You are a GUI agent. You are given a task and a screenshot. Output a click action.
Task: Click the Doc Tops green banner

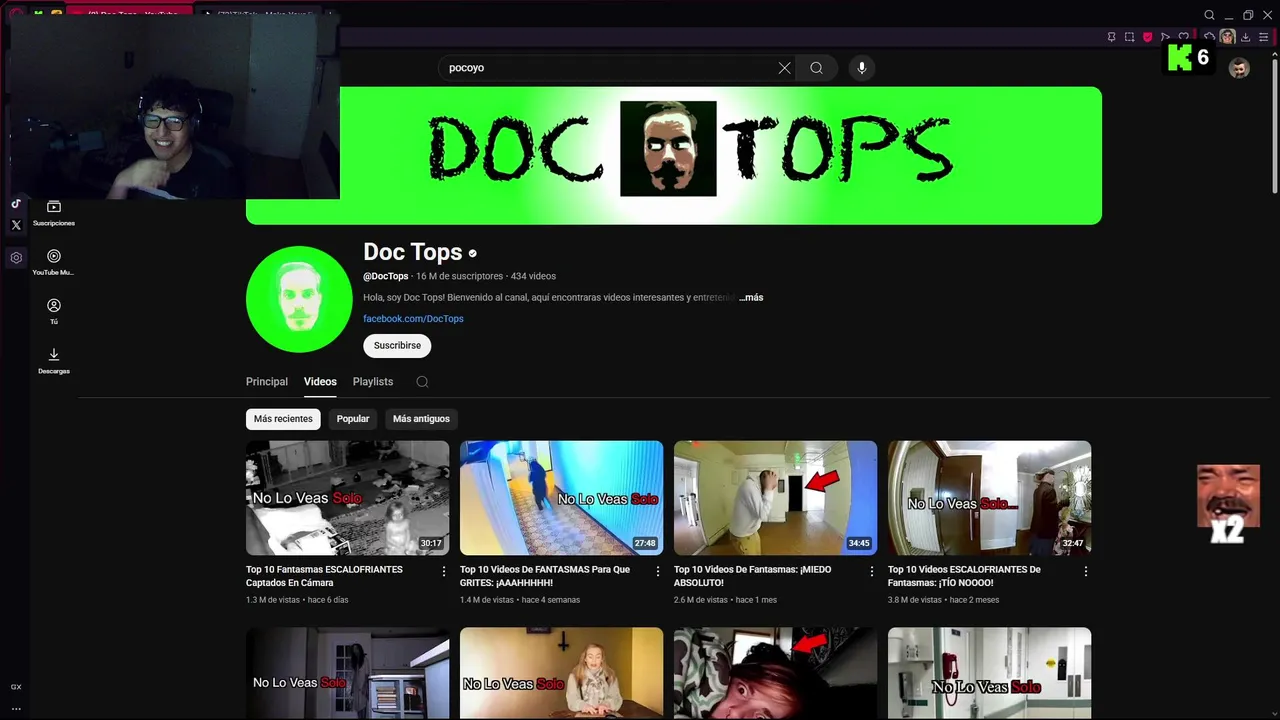pos(674,155)
